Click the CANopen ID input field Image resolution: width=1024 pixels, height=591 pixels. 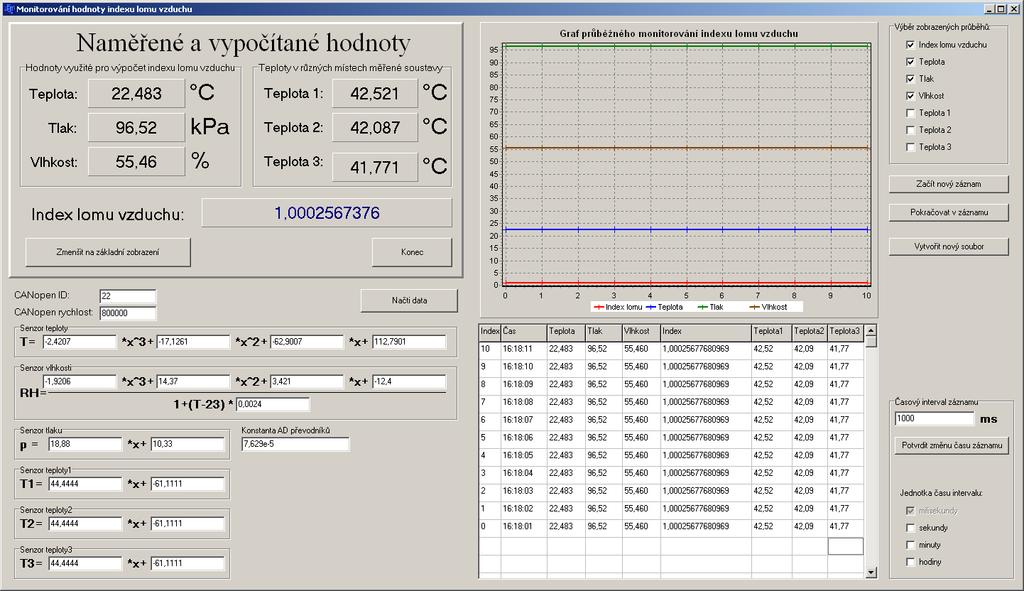coord(128,296)
